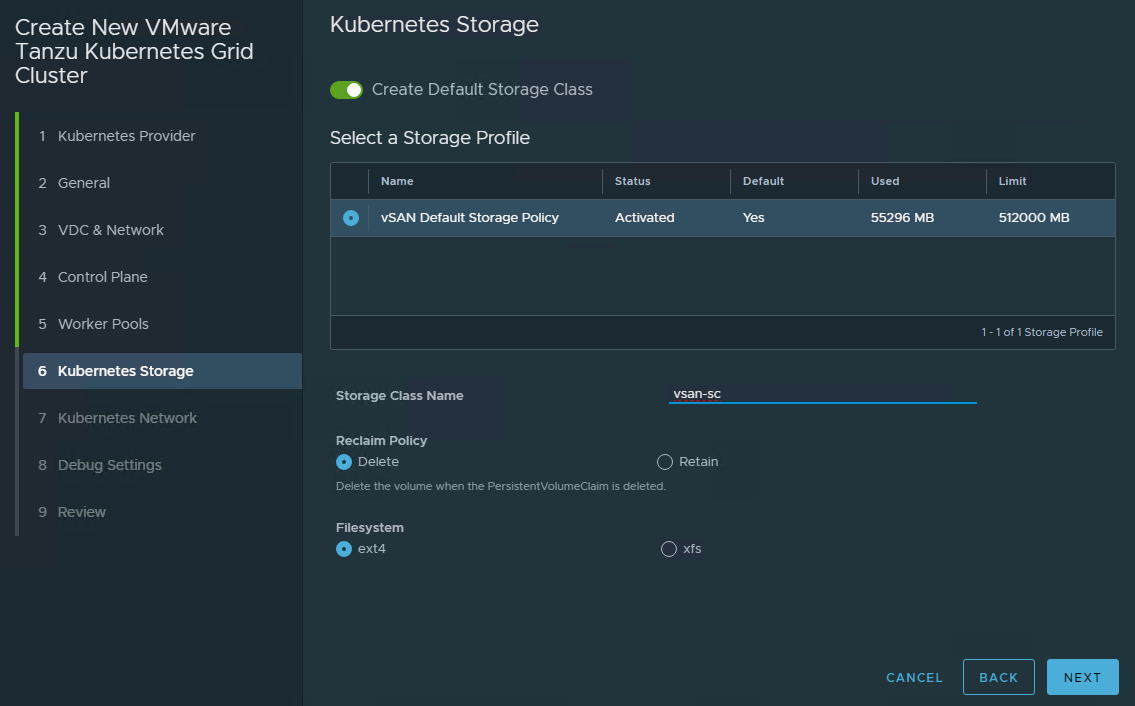This screenshot has height=706, width=1135.
Task: Navigate to the Control Plane step
Action: click(x=102, y=277)
